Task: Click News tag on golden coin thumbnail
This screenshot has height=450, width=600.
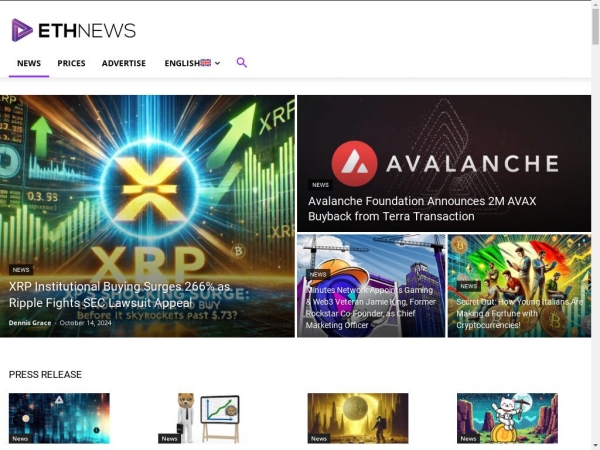Action: 319,439
